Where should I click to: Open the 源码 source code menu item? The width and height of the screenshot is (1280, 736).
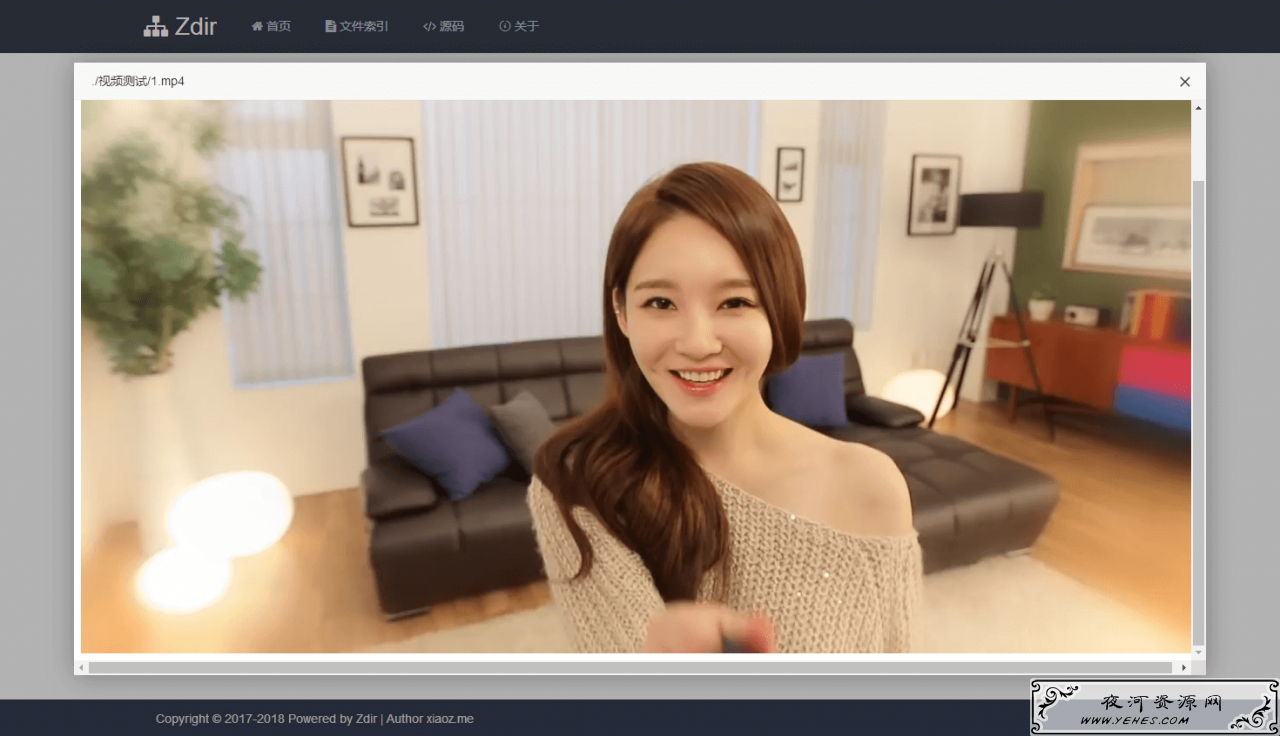(x=444, y=26)
